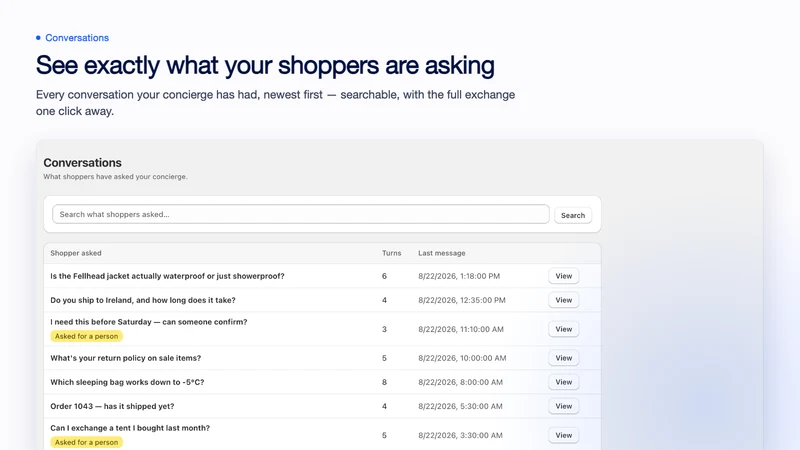Click turns count 8 for sleeping bag row
800x450 pixels.
click(x=384, y=382)
